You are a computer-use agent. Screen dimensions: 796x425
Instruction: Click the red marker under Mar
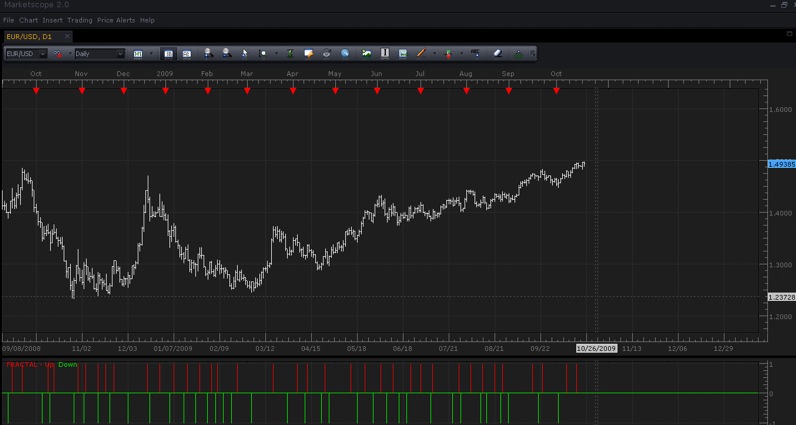click(247, 91)
